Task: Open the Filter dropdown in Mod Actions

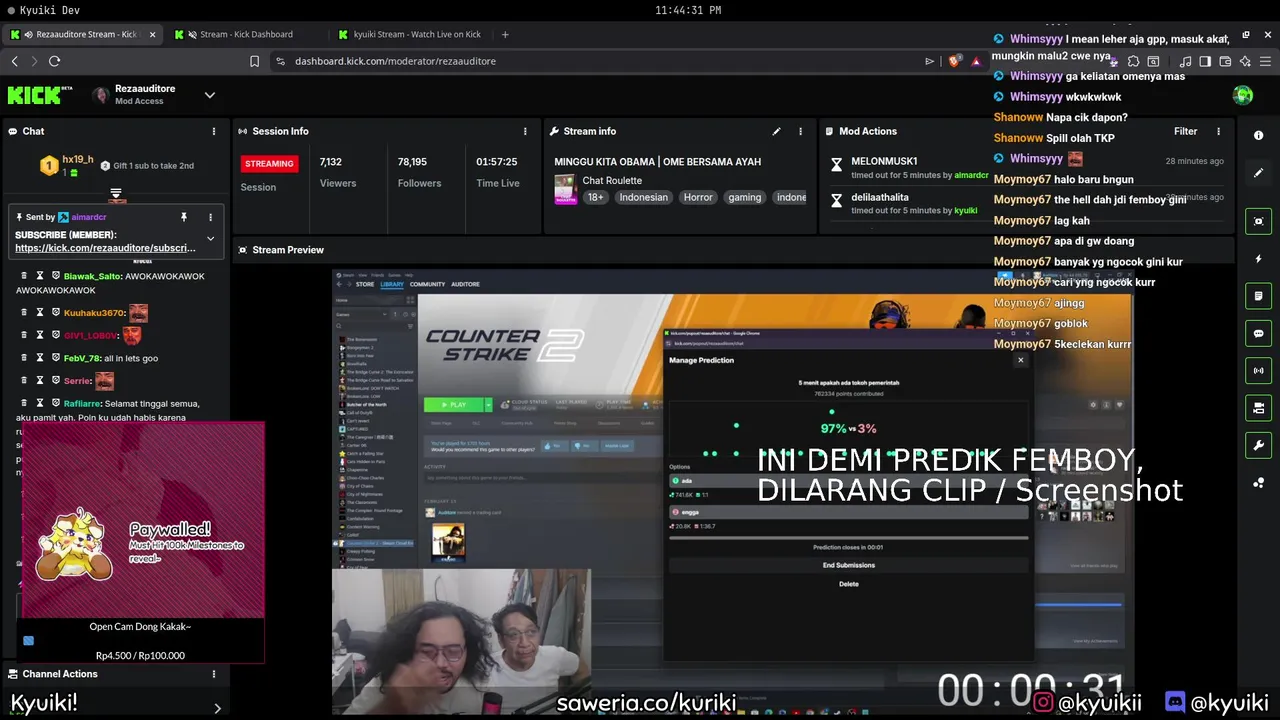Action: pos(1185,131)
